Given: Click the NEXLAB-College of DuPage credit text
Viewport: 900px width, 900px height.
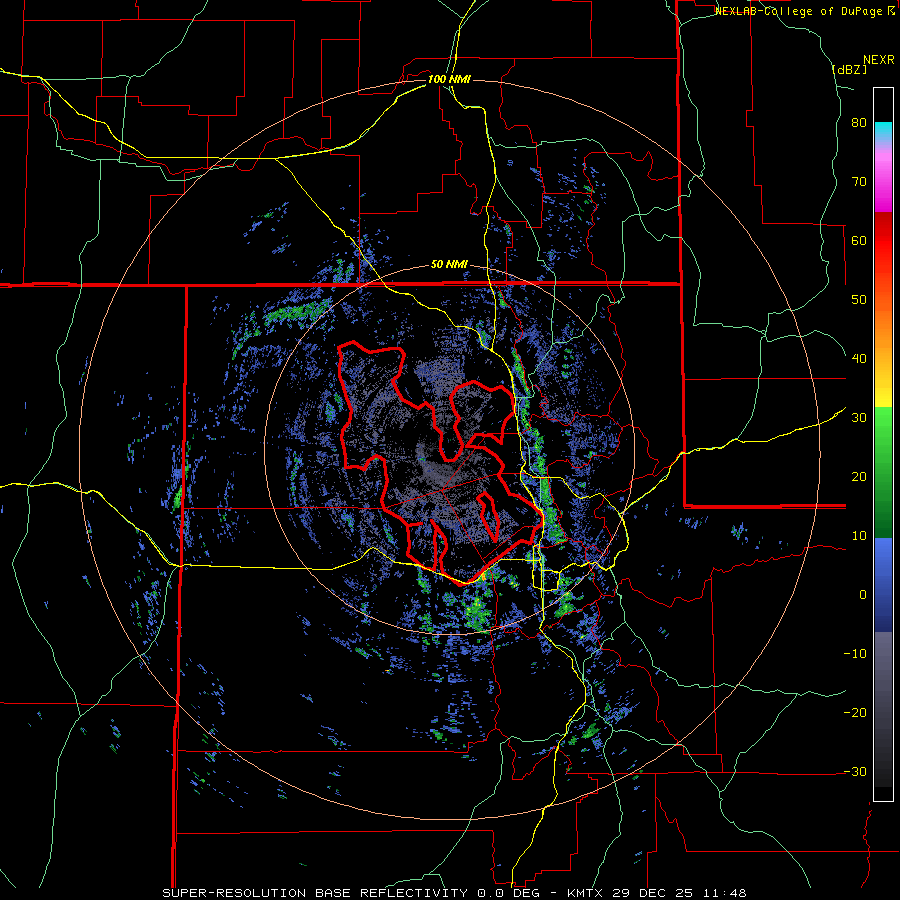Looking at the screenshot, I should pos(804,11).
